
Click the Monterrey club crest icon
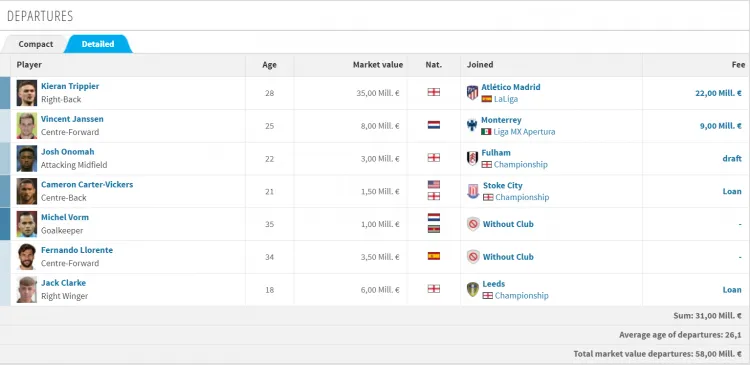point(472,125)
